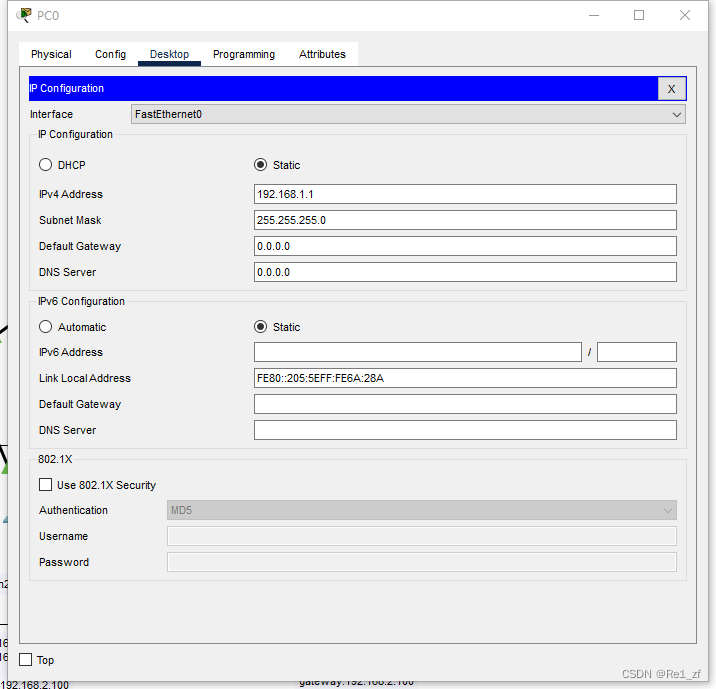Enable Use 802.1X Security checkbox
Viewport: 716px width, 689px height.
click(x=45, y=485)
